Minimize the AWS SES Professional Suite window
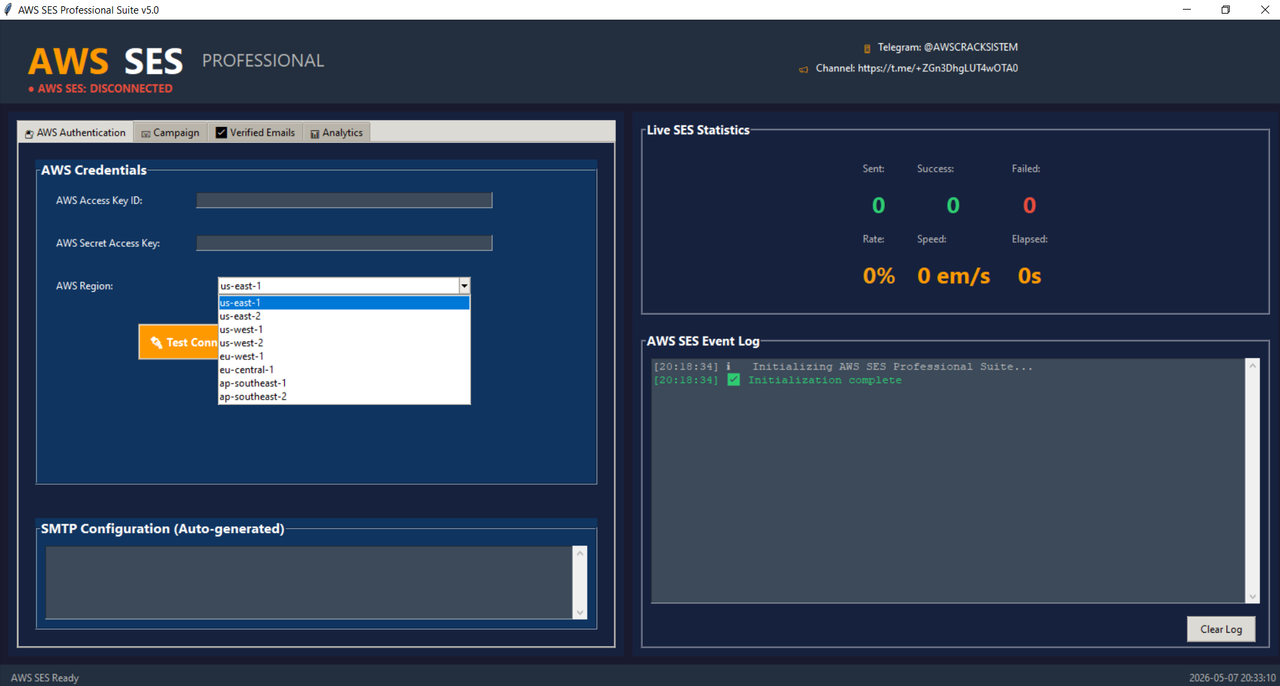 click(1188, 10)
